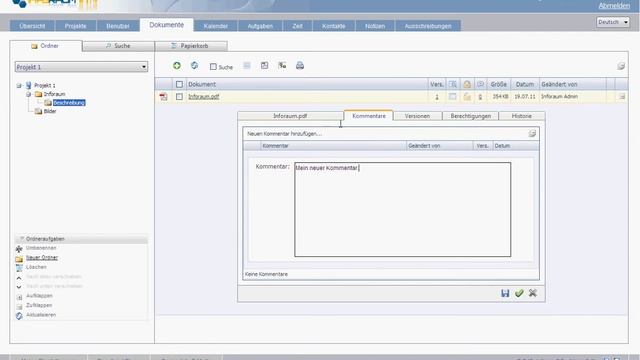Click the green add document icon
Image resolution: width=640 pixels, height=360 pixels.
click(x=177, y=65)
